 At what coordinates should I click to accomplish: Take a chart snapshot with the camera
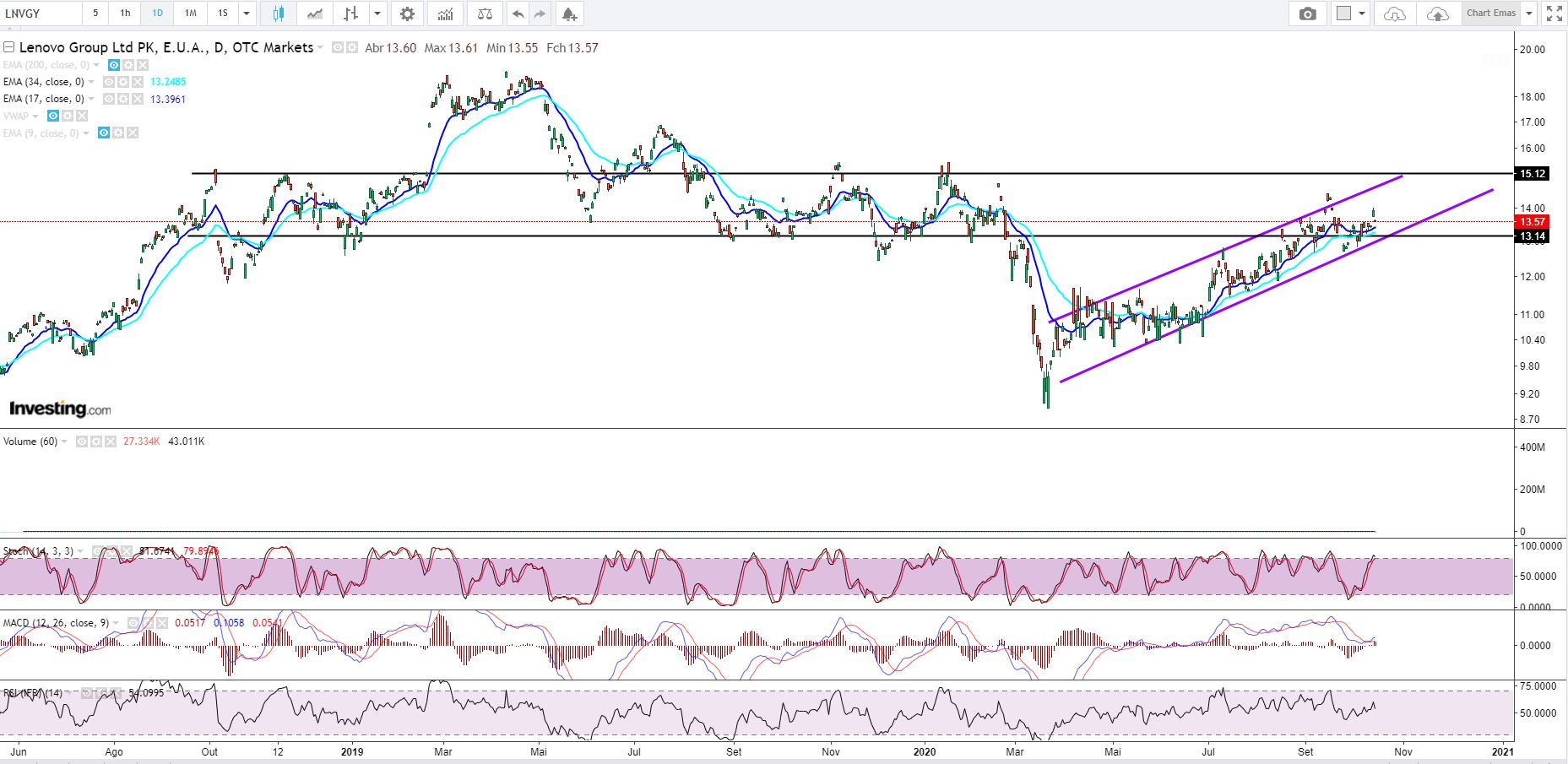tap(1308, 14)
